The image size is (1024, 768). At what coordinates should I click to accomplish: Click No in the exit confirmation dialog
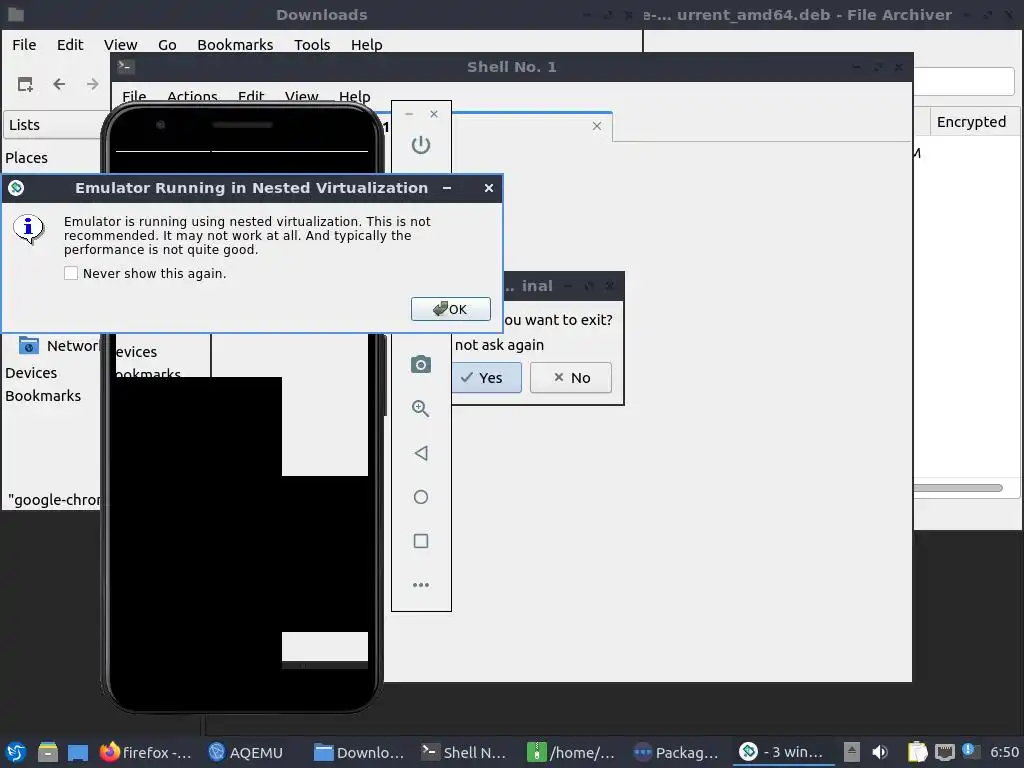coord(571,377)
